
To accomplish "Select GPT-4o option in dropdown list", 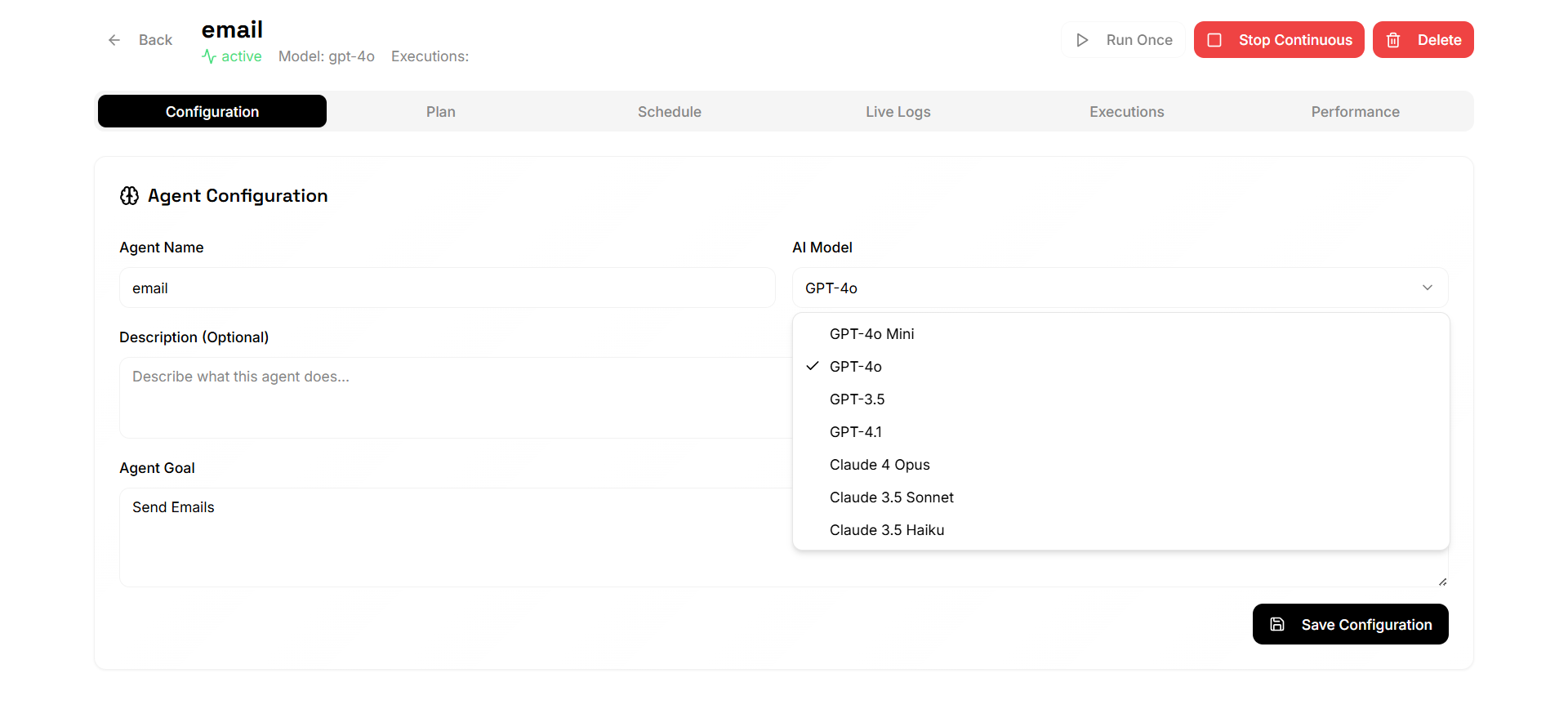I will [x=1120, y=367].
